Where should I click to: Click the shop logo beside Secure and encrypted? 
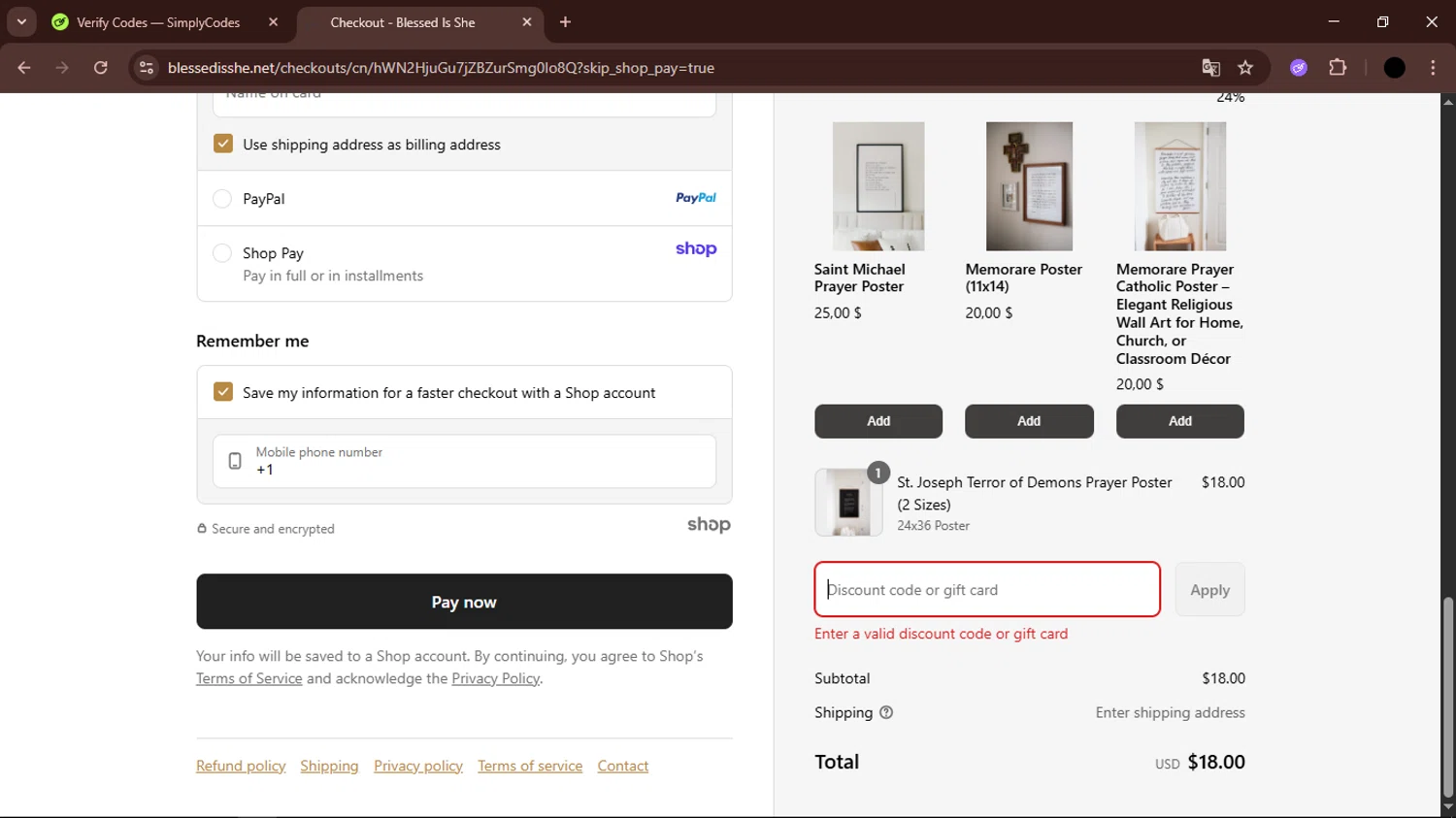click(709, 525)
